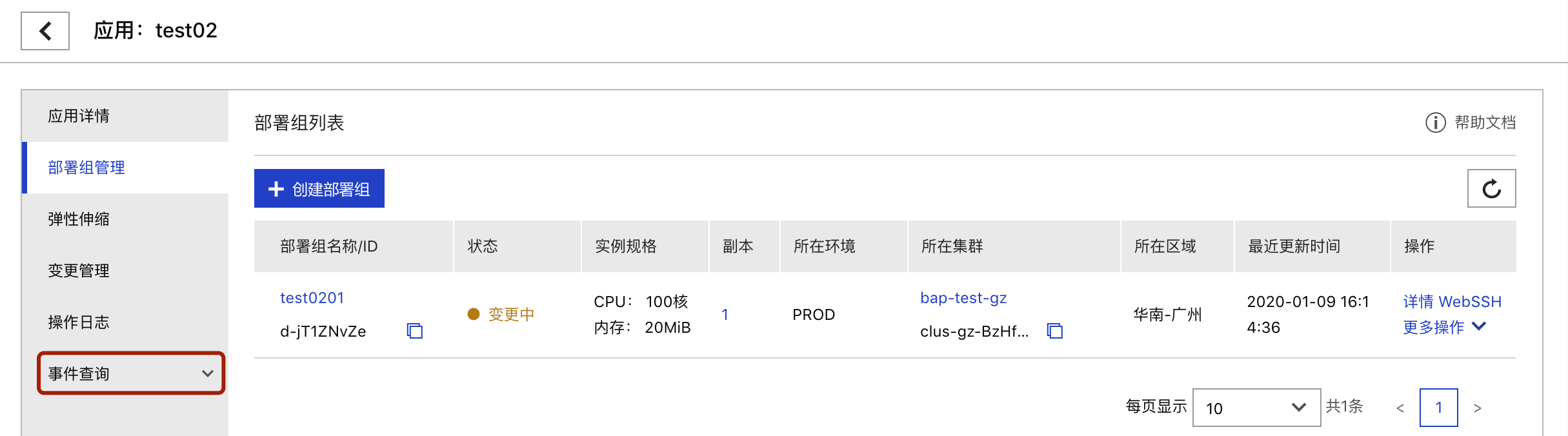
Task: Go to previous page arrow
Action: click(1400, 408)
